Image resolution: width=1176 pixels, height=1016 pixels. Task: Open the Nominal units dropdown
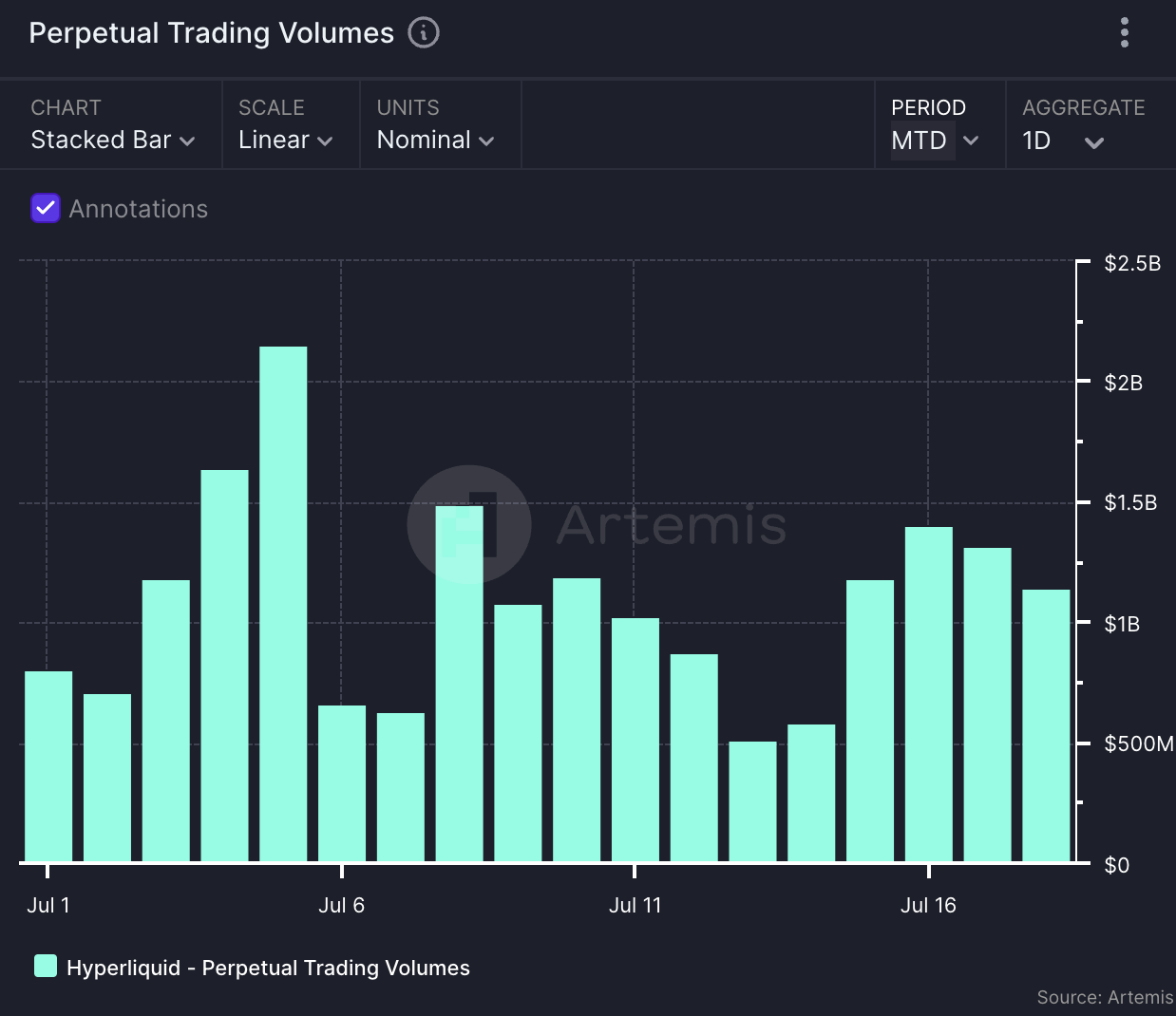tap(435, 140)
